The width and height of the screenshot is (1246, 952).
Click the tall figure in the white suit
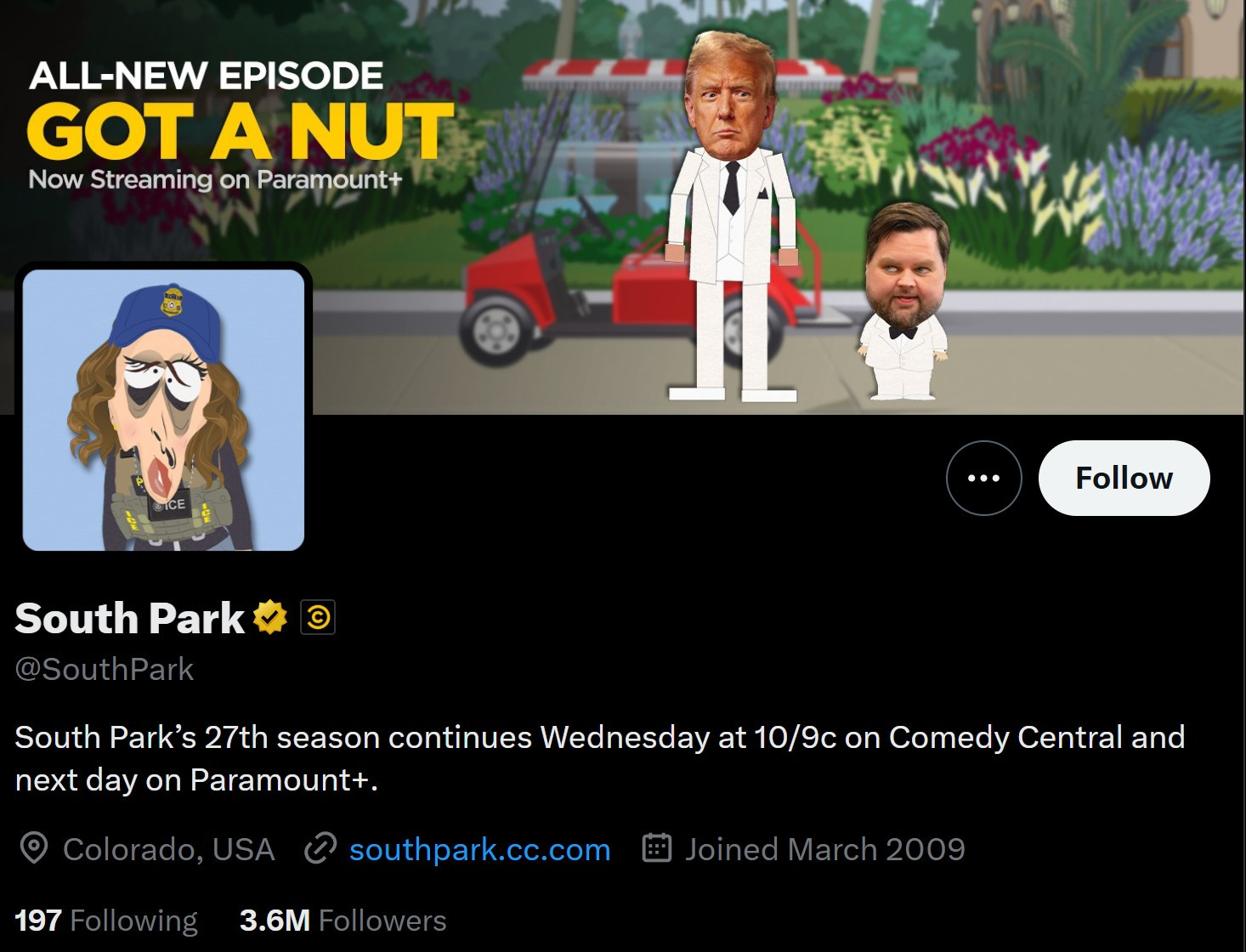(x=732, y=217)
